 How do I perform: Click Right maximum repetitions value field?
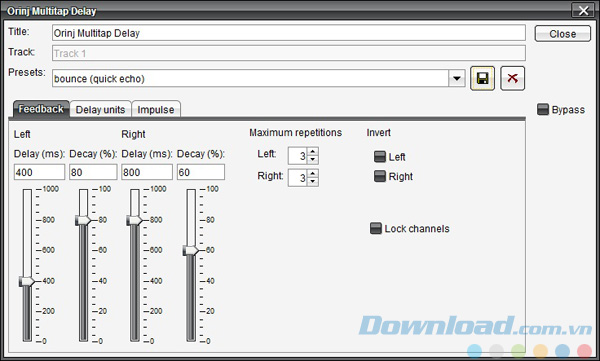pos(298,178)
